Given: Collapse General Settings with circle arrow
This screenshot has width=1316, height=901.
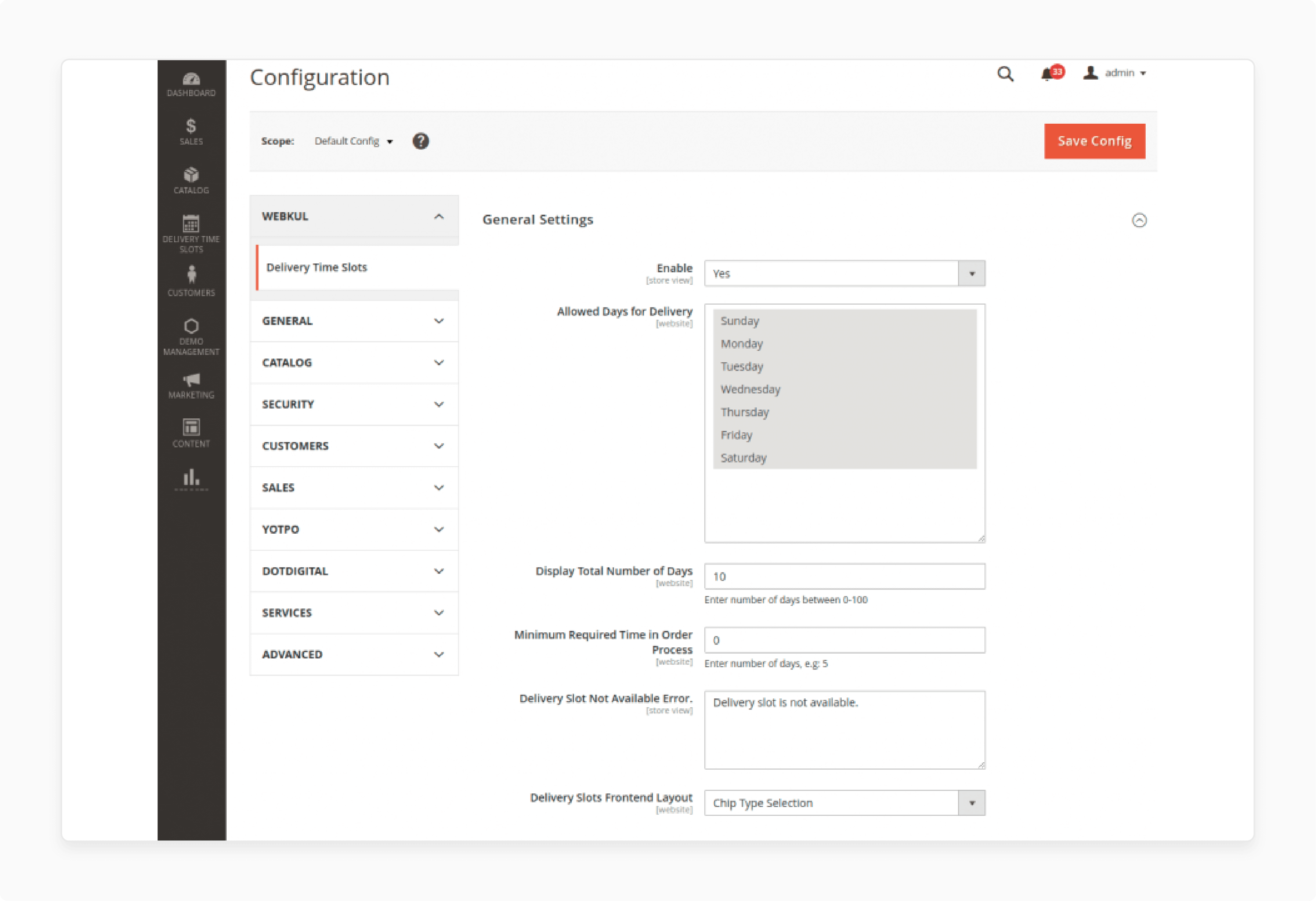Looking at the screenshot, I should [x=1139, y=220].
